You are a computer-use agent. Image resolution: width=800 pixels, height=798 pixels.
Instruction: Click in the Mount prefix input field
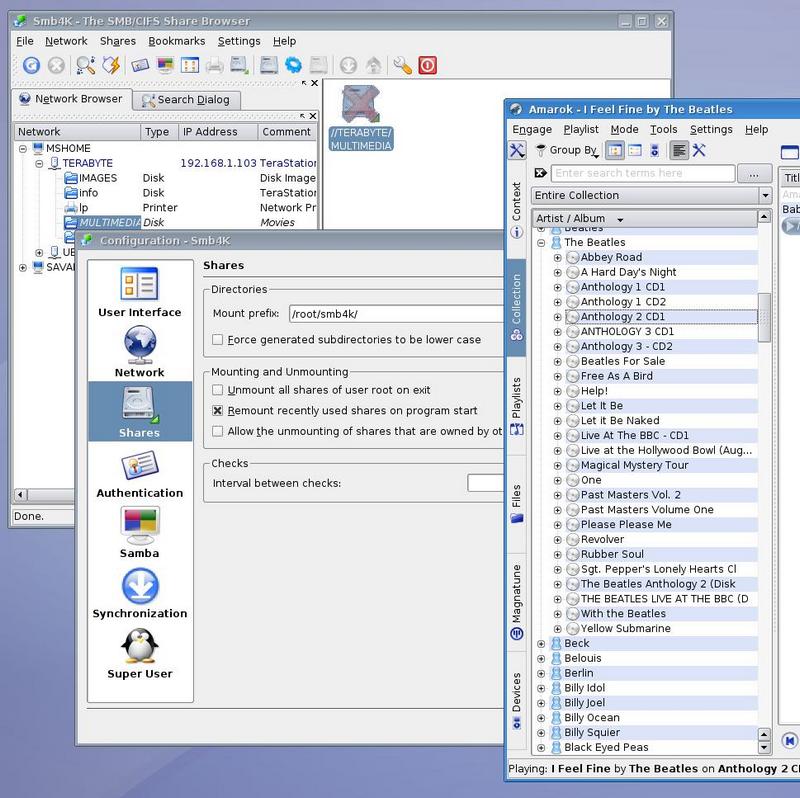pyautogui.click(x=396, y=314)
